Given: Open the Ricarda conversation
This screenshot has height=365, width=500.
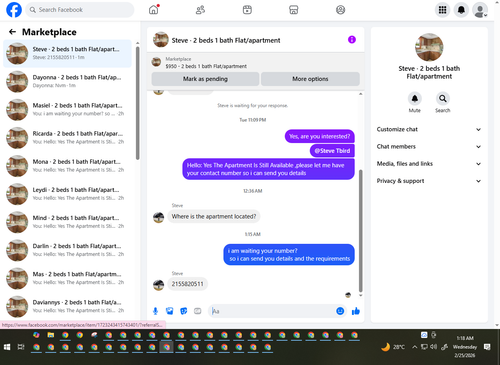Looking at the screenshot, I should 68,138.
